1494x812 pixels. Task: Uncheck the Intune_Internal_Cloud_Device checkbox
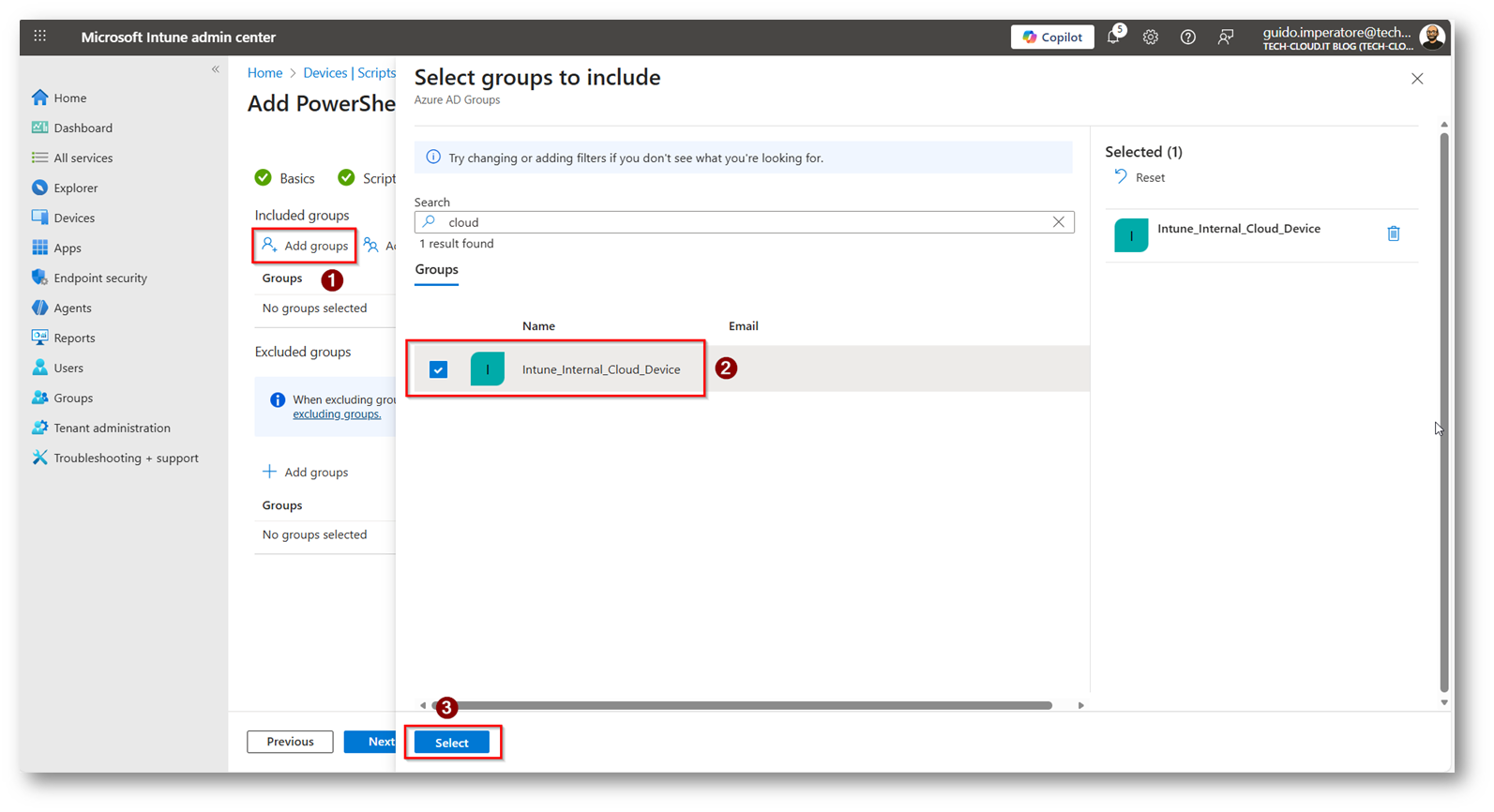tap(438, 369)
